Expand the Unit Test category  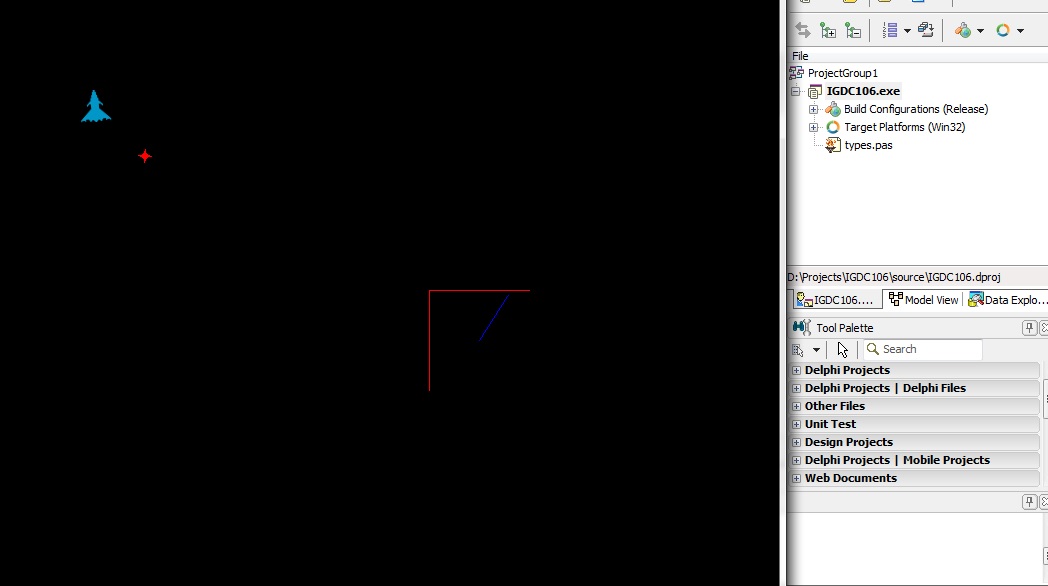796,424
